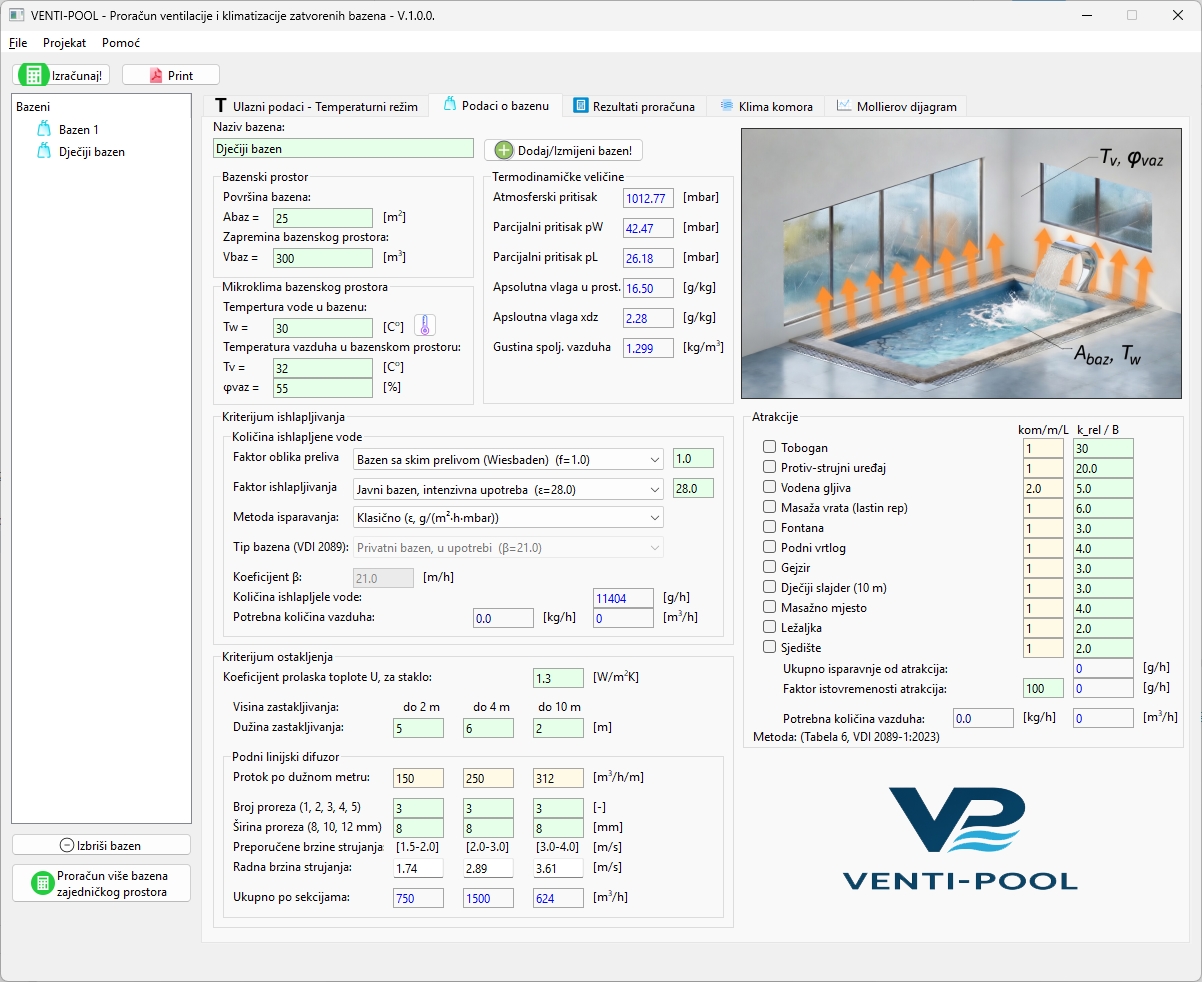
Task: Click the Izbriši bazen button
Action: tap(101, 845)
